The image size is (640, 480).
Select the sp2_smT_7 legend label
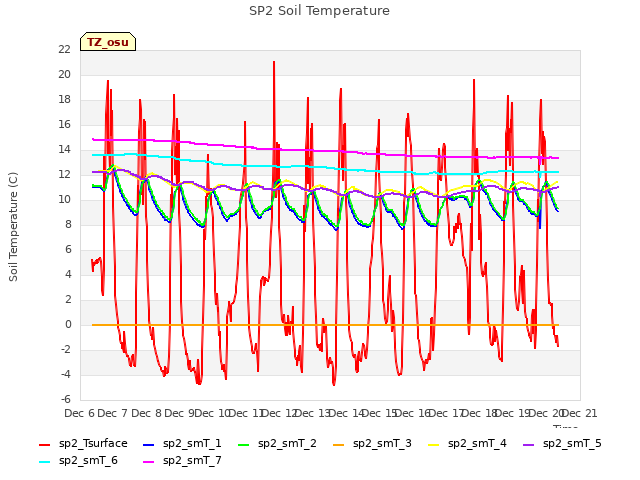192,460
